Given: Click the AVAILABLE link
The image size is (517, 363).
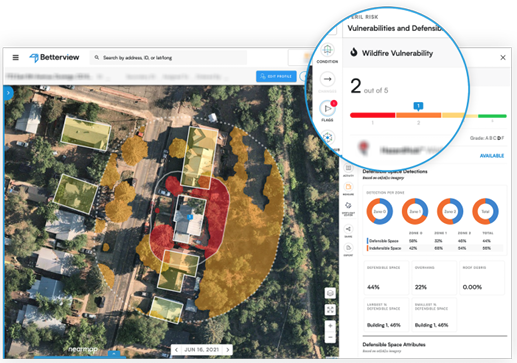Looking at the screenshot, I should click(x=492, y=156).
